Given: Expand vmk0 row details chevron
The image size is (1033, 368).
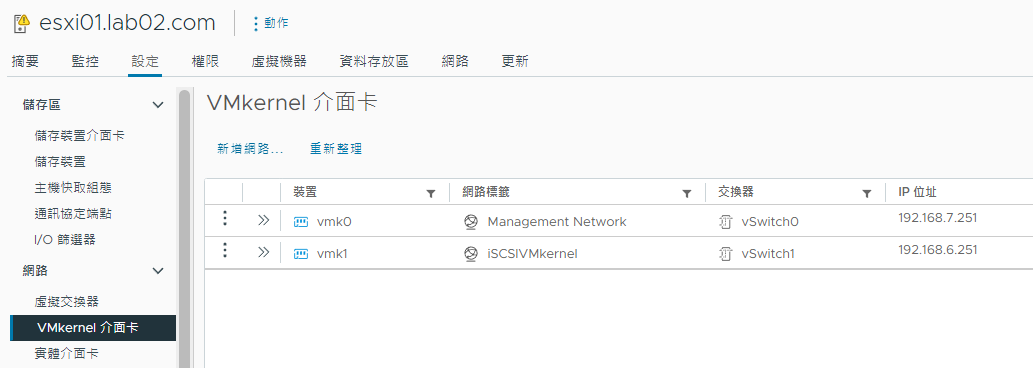Looking at the screenshot, I should (x=264, y=221).
